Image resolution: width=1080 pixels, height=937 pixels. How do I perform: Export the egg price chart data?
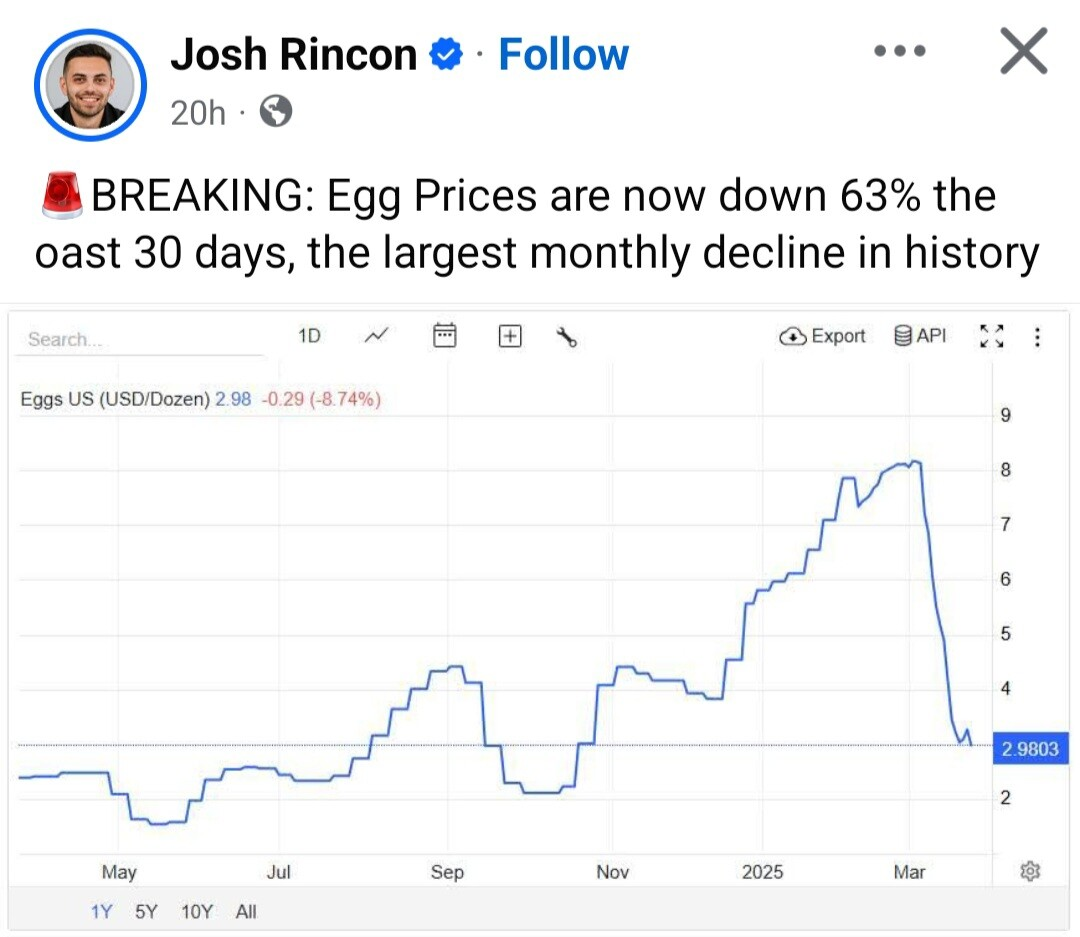coord(822,336)
